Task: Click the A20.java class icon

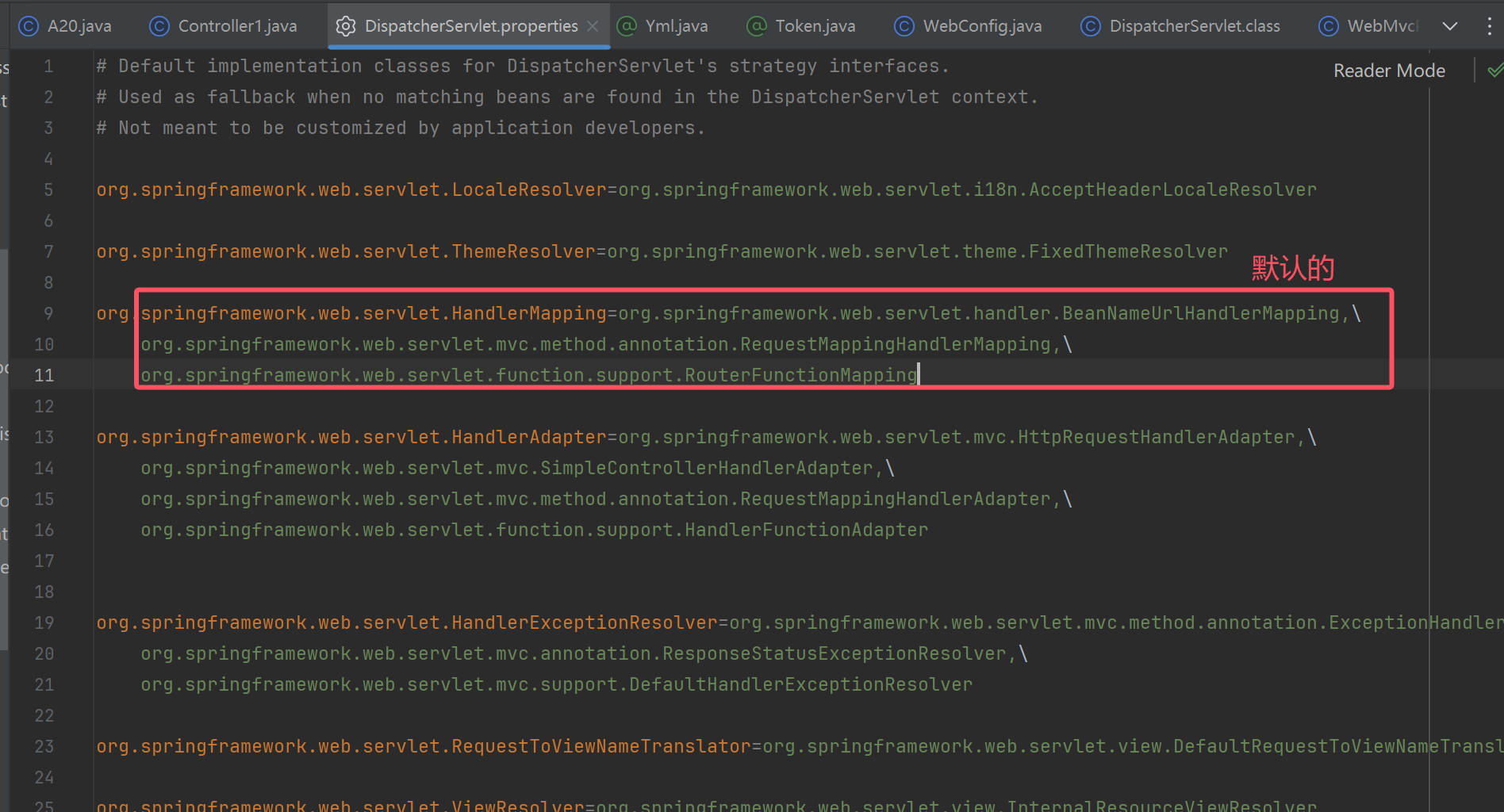Action: [x=29, y=26]
